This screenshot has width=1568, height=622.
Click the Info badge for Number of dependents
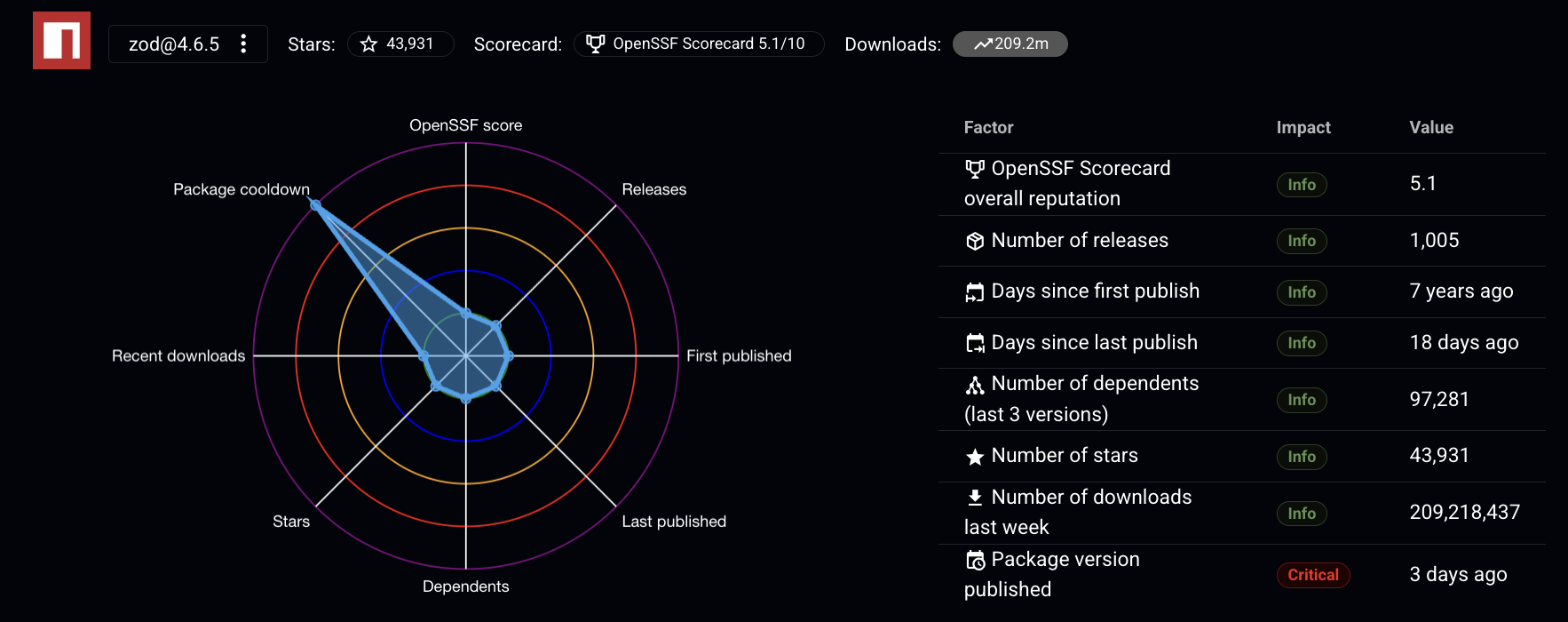(1302, 400)
